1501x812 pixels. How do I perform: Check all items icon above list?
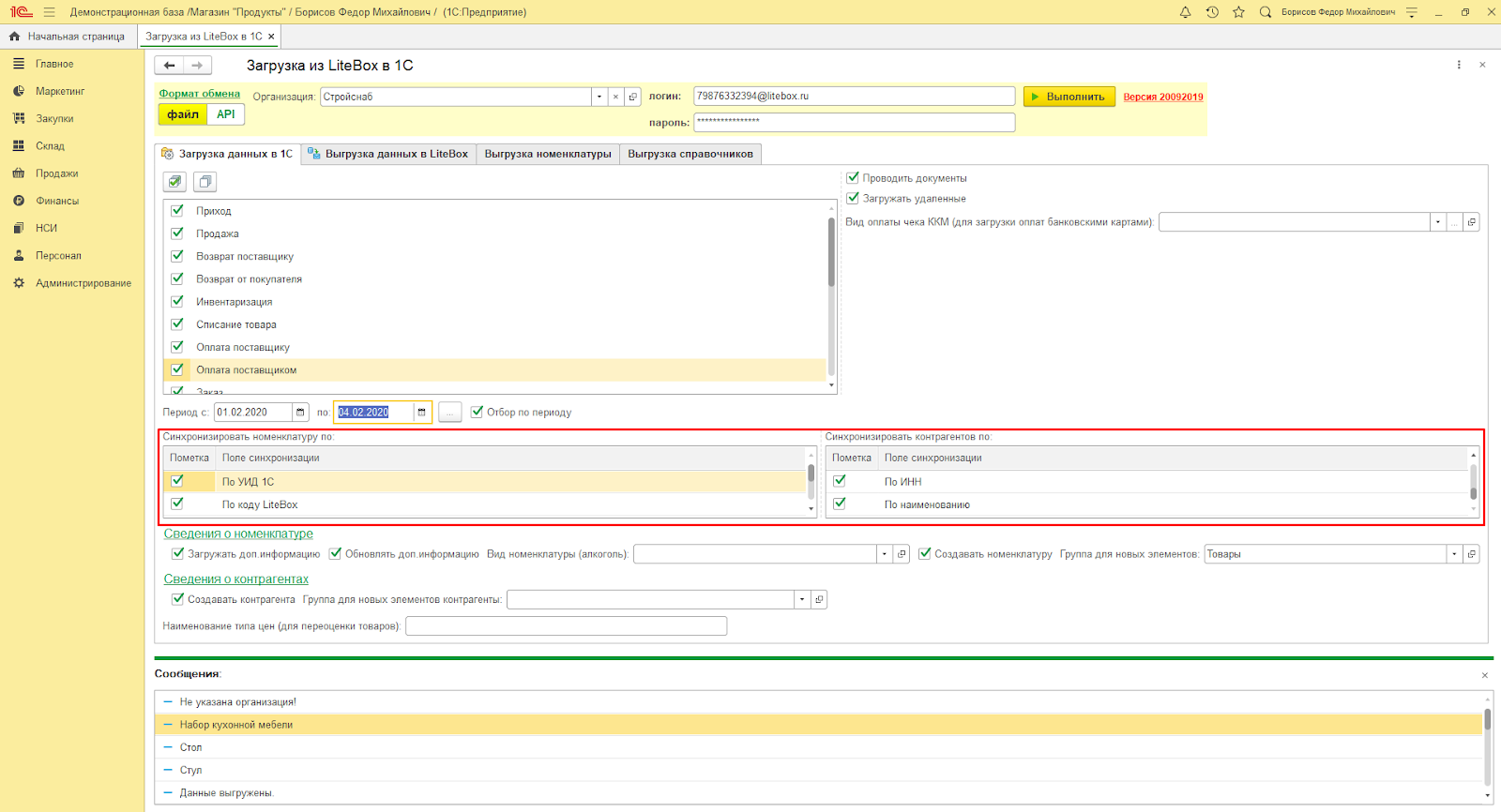tap(174, 182)
